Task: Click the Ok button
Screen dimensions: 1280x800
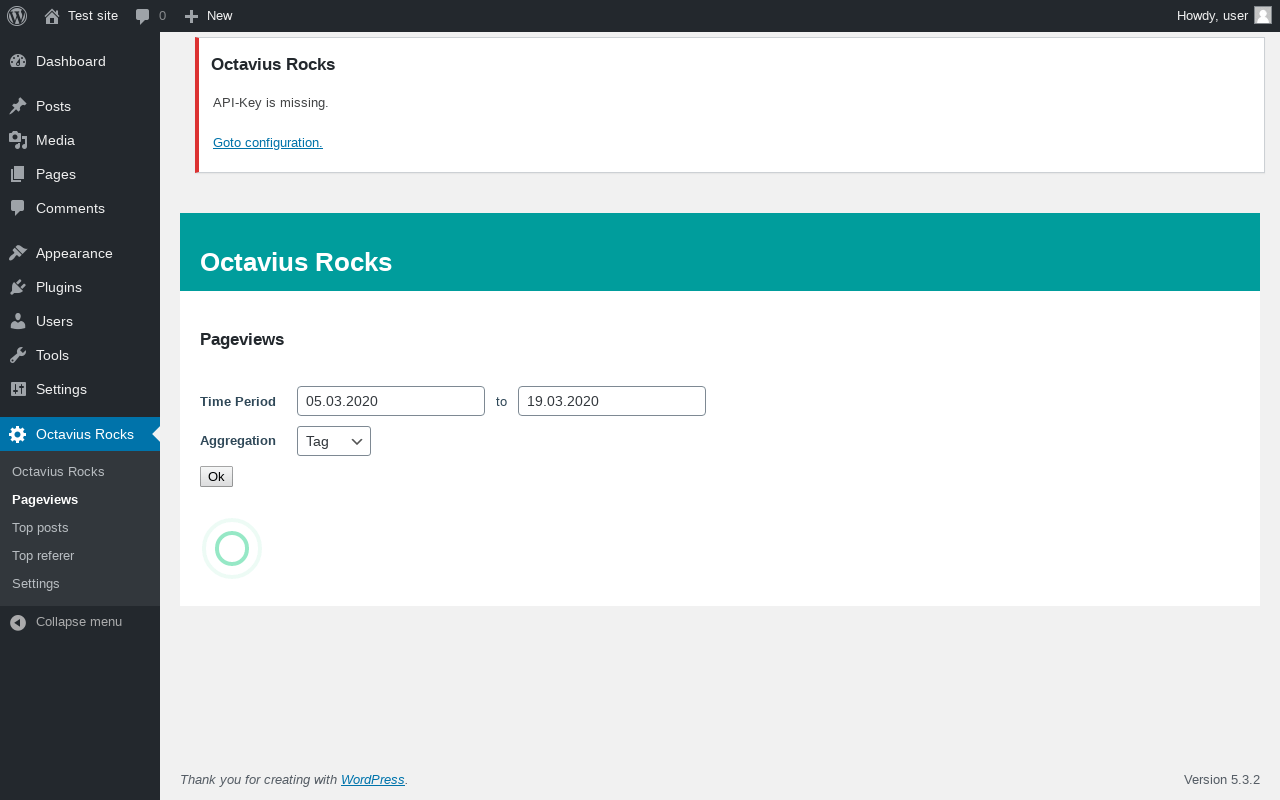Action: click(216, 477)
